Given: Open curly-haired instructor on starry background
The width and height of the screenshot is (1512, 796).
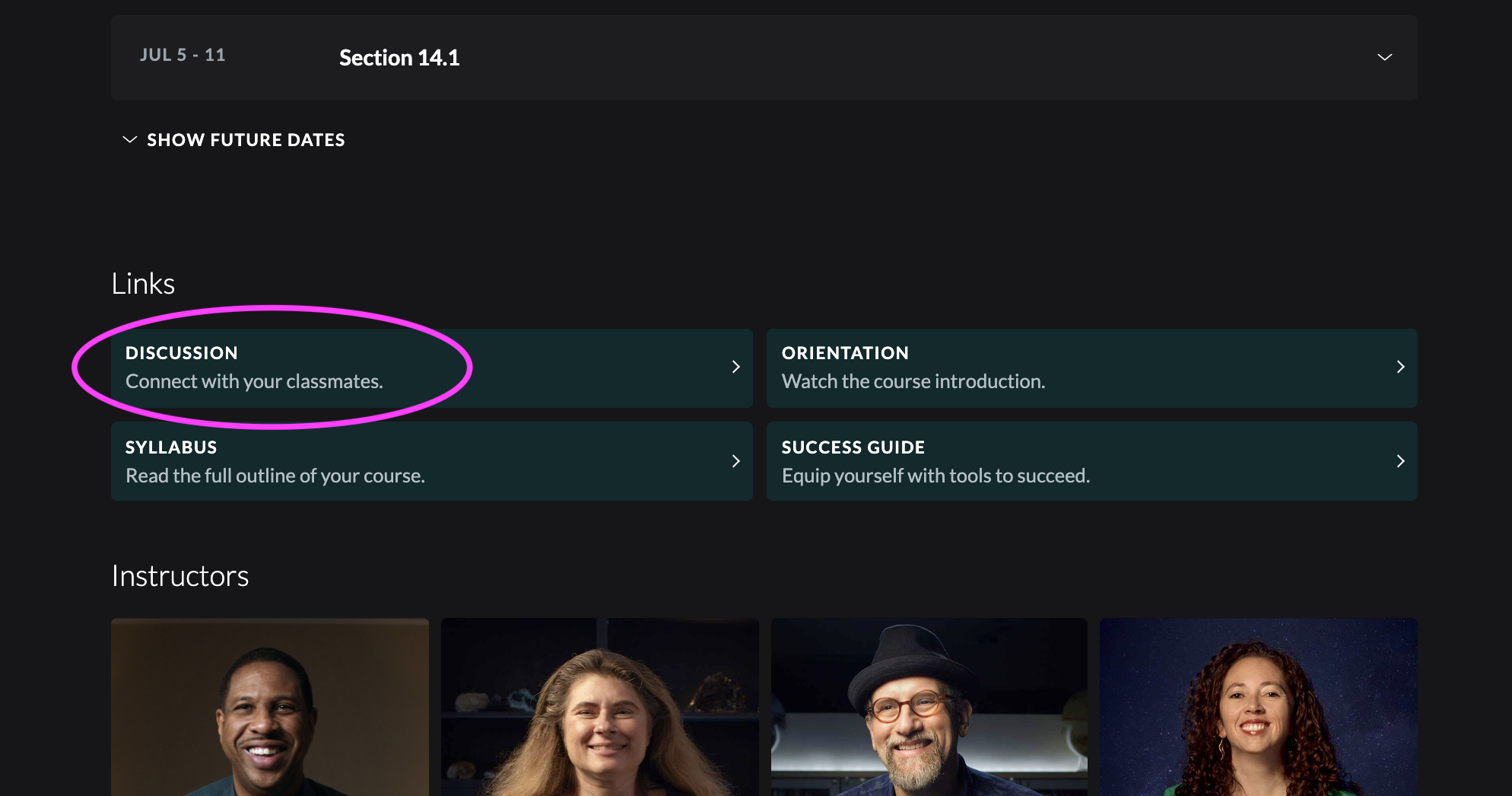Looking at the screenshot, I should point(1258,708).
